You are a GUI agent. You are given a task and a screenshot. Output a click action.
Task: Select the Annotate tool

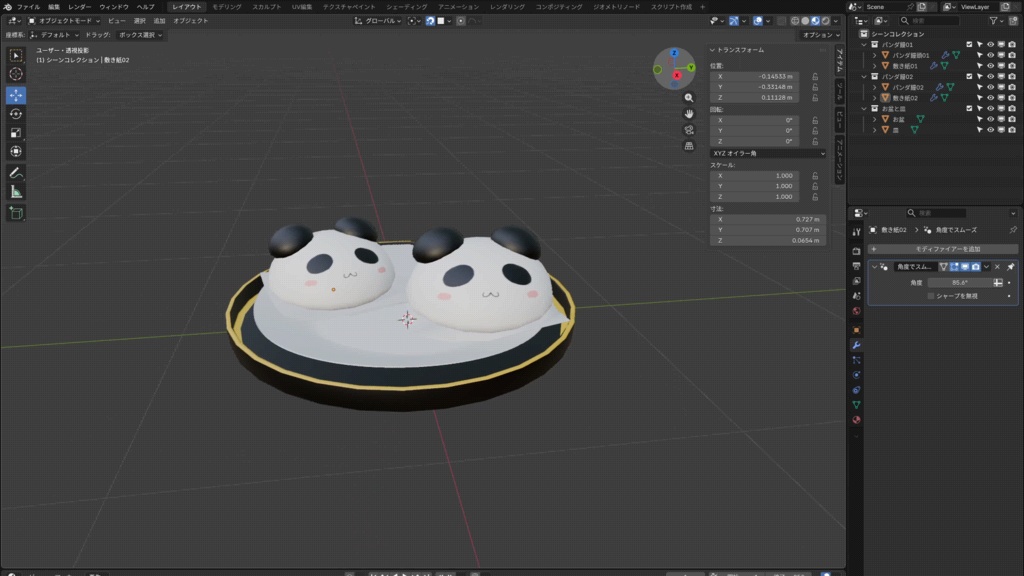(15, 173)
